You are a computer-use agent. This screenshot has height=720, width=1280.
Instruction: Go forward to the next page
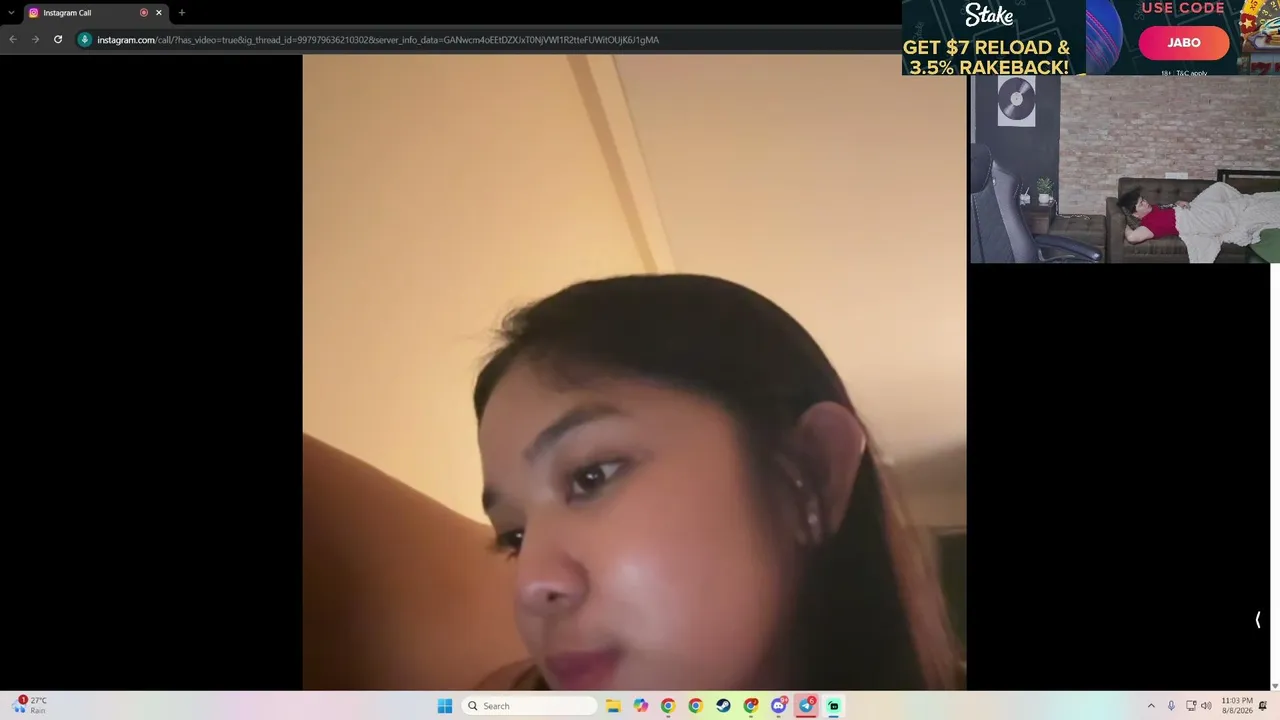point(35,40)
